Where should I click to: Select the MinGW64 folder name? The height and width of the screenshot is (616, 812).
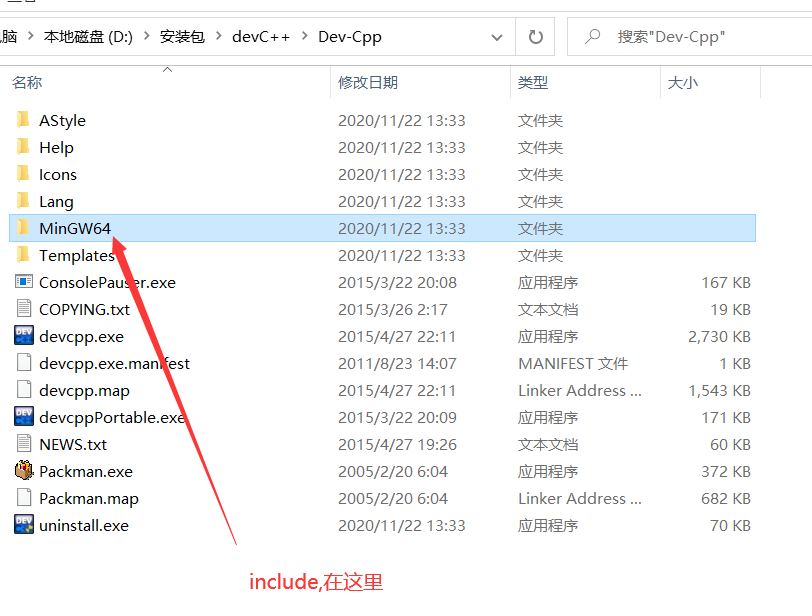[75, 228]
